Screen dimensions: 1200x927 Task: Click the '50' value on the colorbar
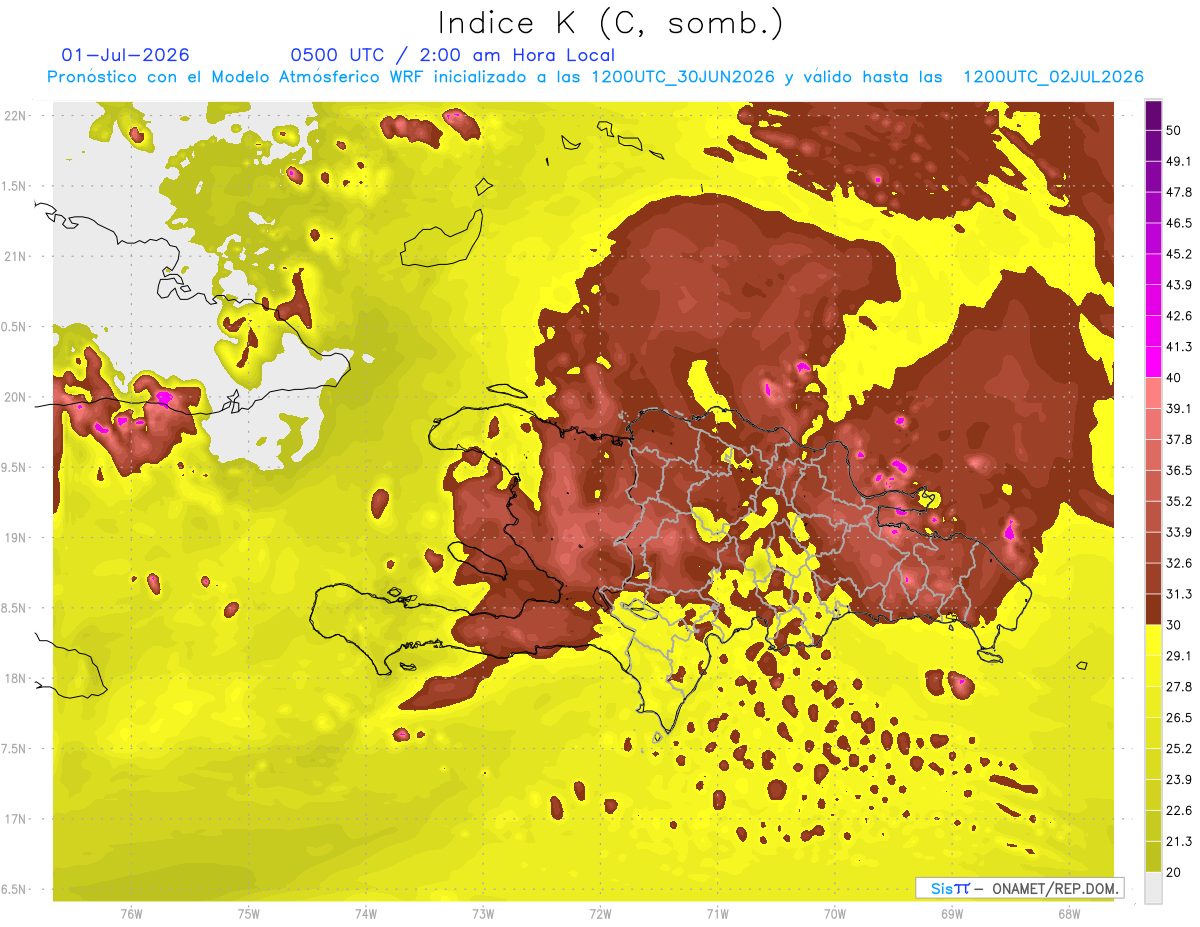point(1174,130)
